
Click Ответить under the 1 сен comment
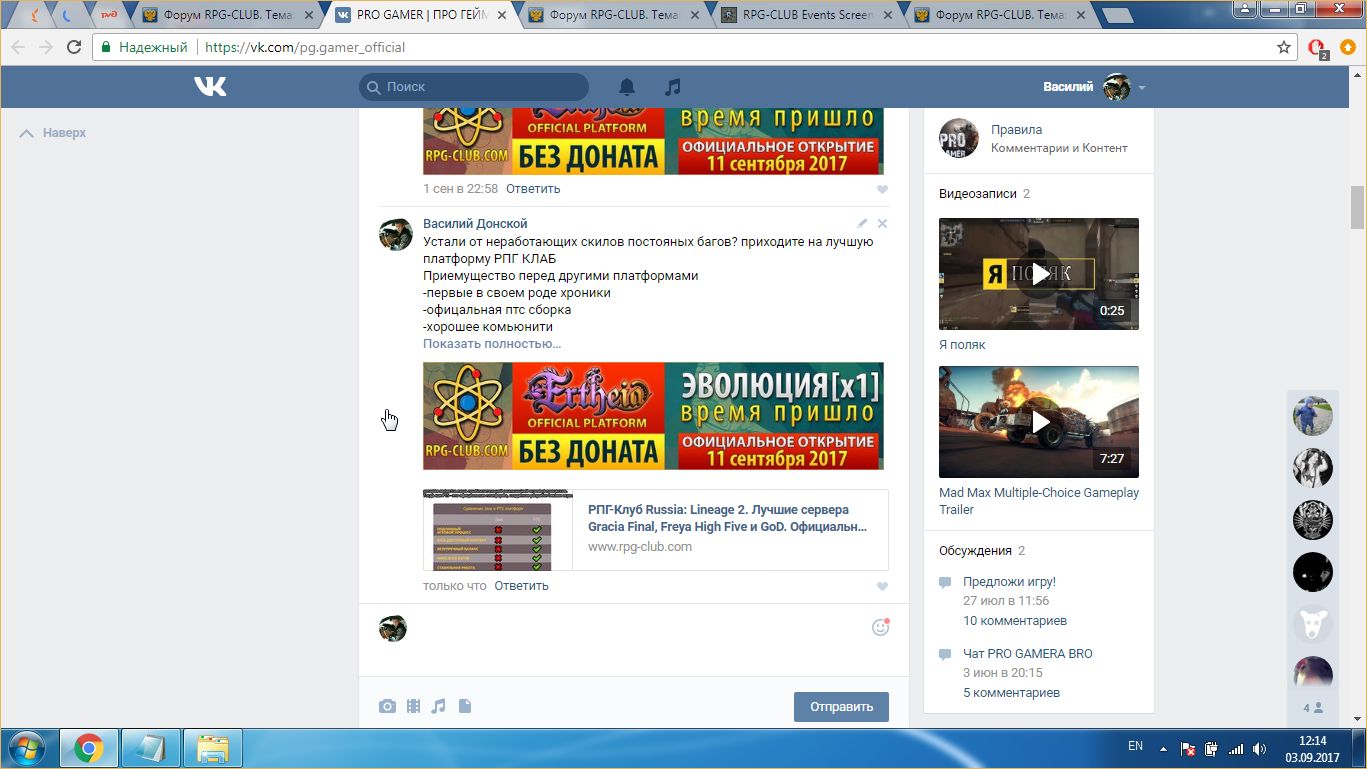pyautogui.click(x=533, y=189)
